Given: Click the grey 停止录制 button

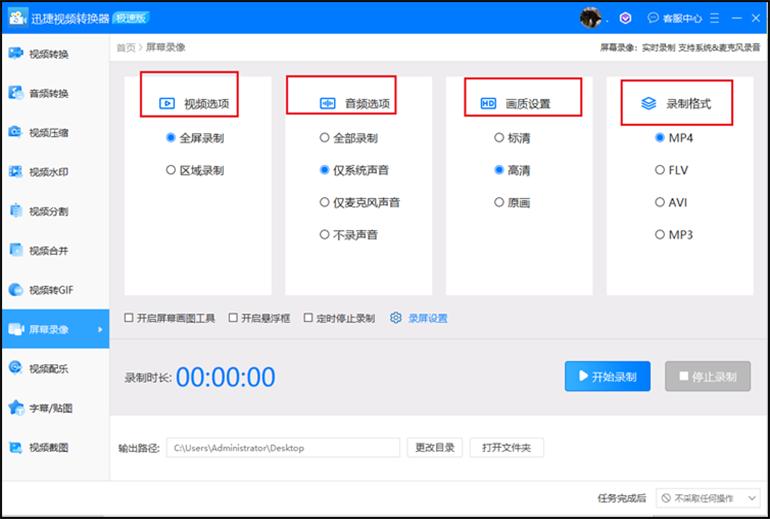Looking at the screenshot, I should (x=708, y=376).
